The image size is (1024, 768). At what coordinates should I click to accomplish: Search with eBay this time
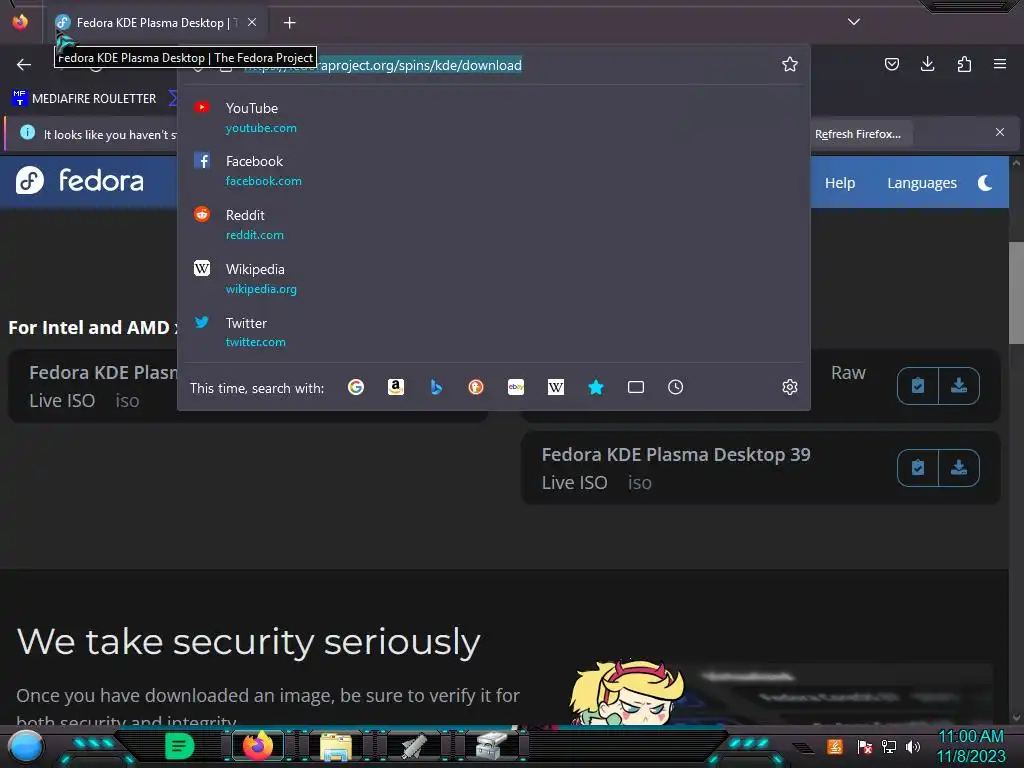pyautogui.click(x=516, y=387)
